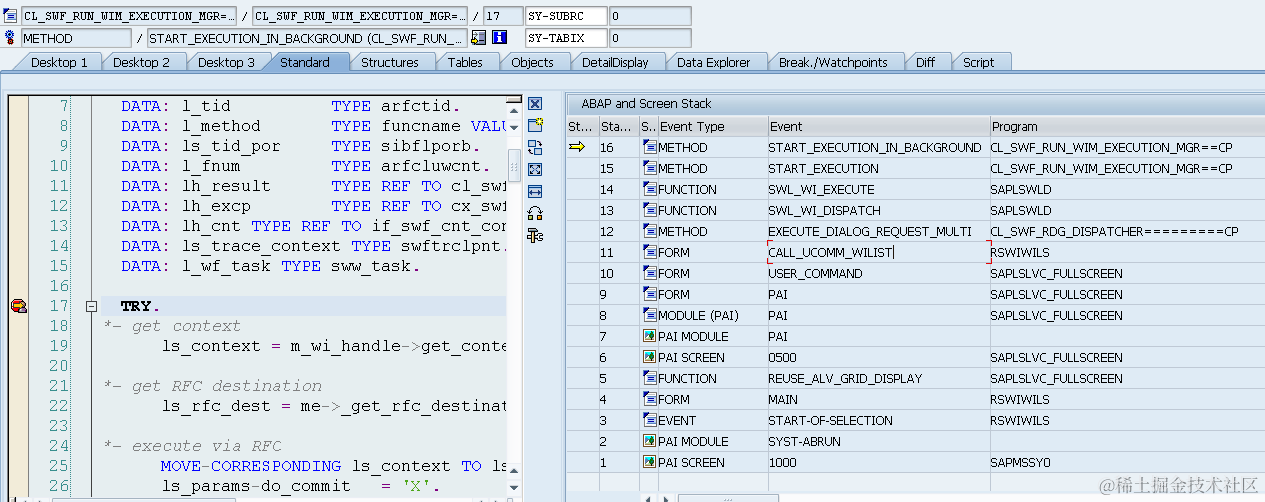Select the SWL_WI_DISPATCH event cell

click(878, 210)
